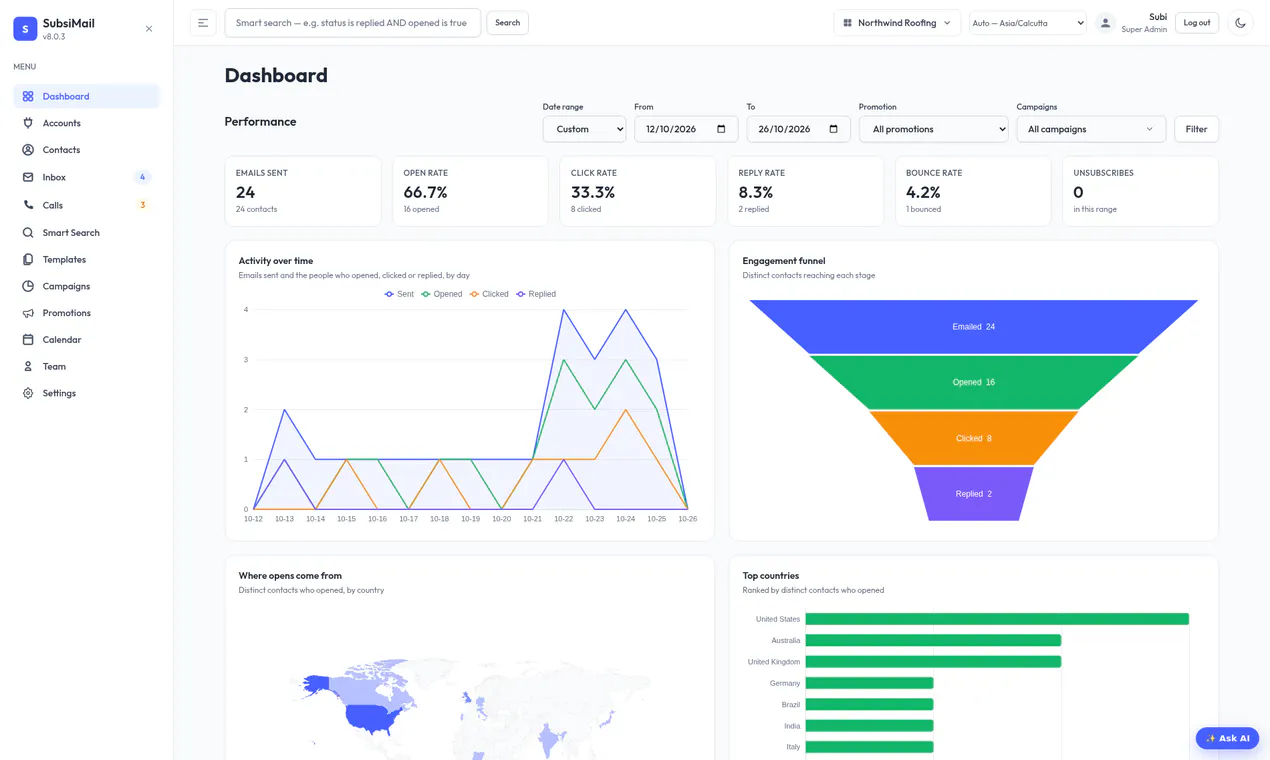Click the Accounts plug icon
Screen dimensions: 1270x760
tap(28, 123)
